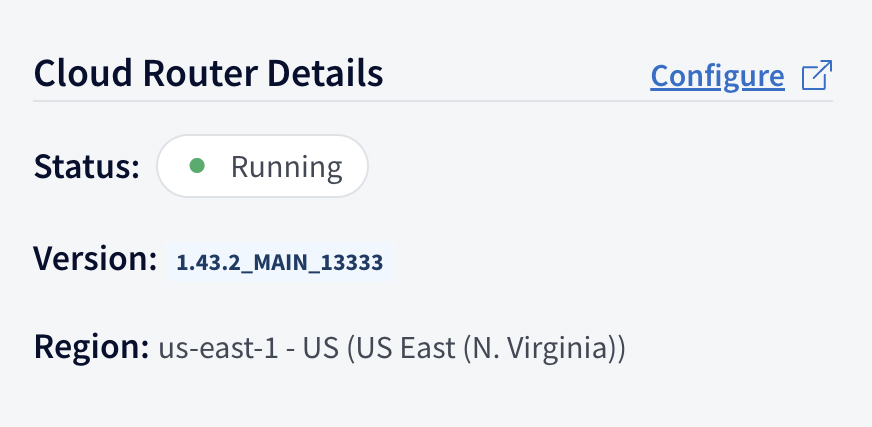Click the word Running in the badge
The height and width of the screenshot is (427, 872).
[286, 167]
